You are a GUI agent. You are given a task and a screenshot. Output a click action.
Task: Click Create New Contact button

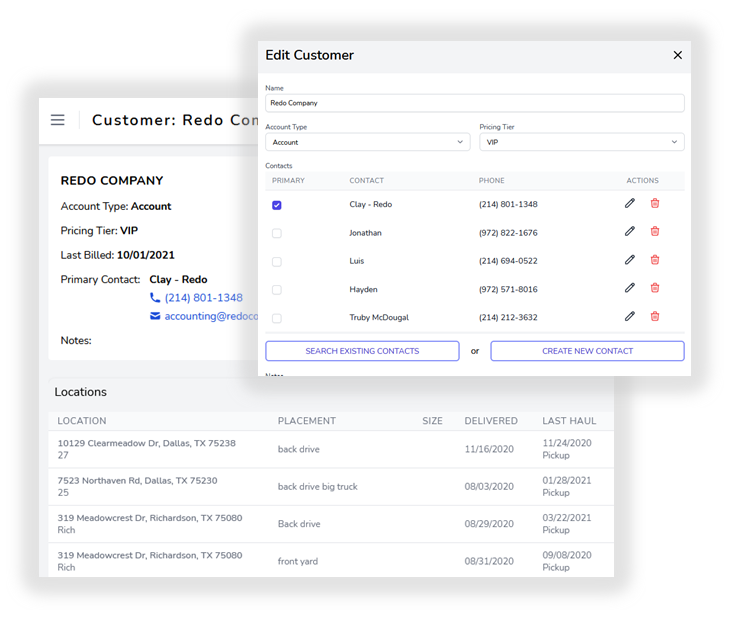[x=587, y=351]
